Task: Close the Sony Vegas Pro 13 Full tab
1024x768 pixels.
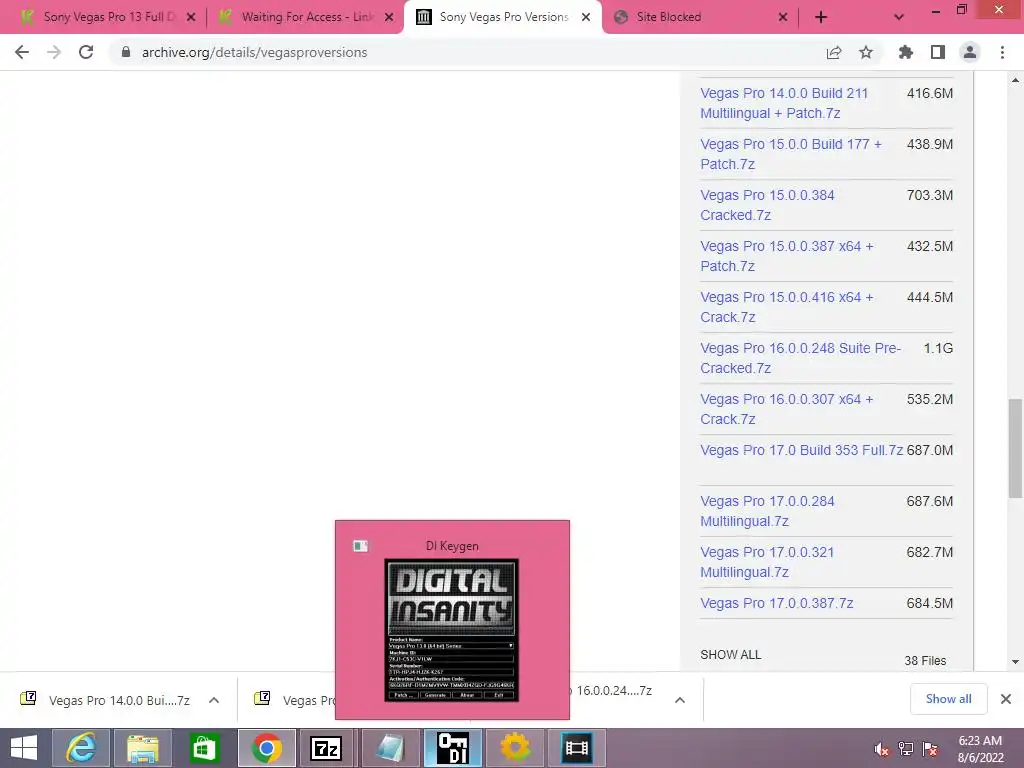Action: (191, 18)
